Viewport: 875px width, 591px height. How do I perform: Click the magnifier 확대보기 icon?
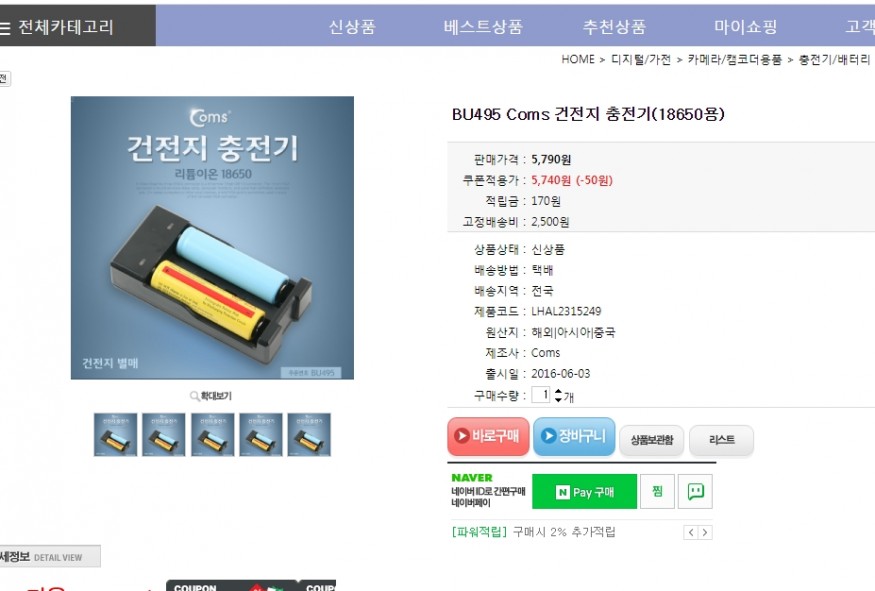(194, 396)
